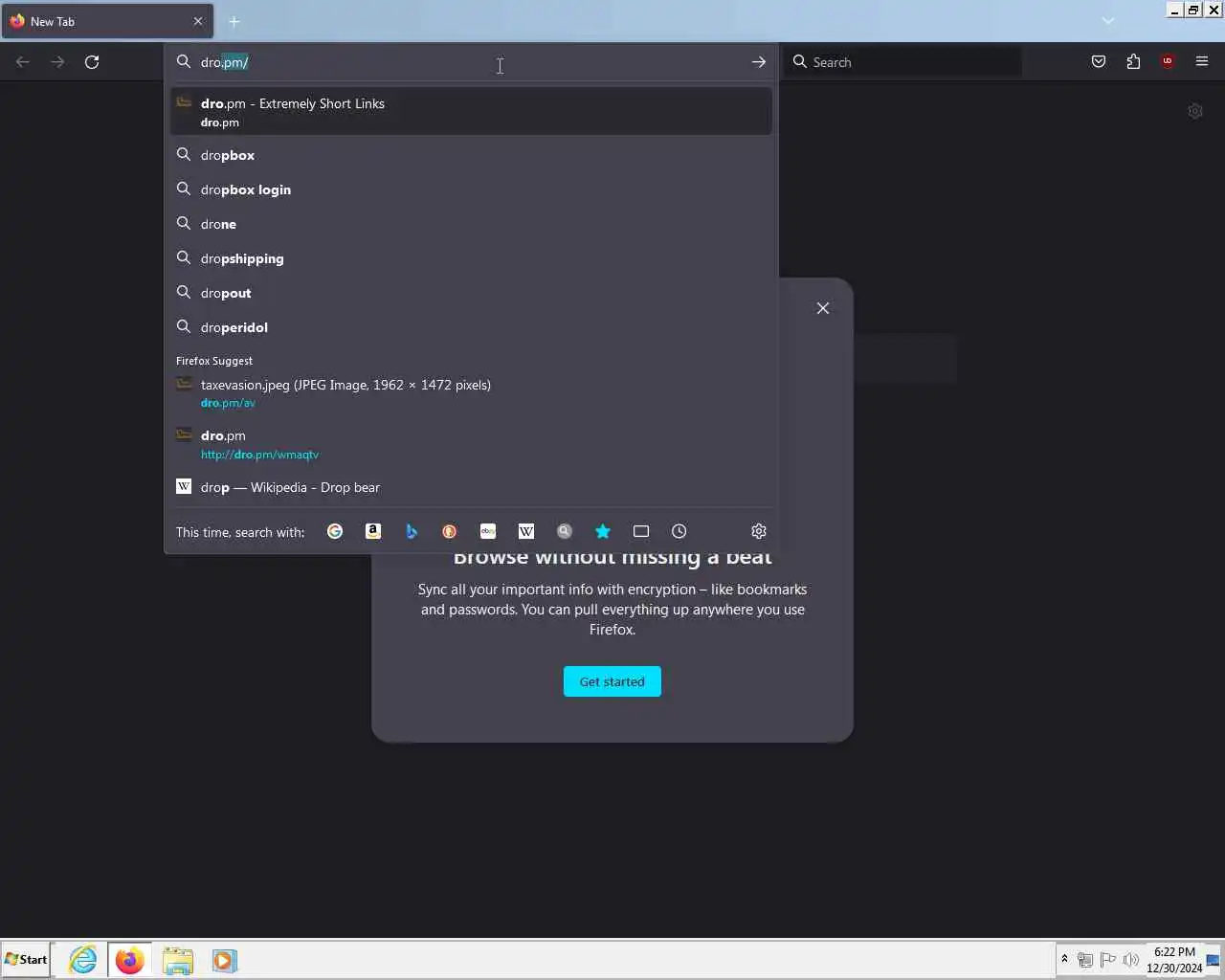The image size is (1225, 980).
Task: Open the media player taskbar icon
Action: (224, 960)
